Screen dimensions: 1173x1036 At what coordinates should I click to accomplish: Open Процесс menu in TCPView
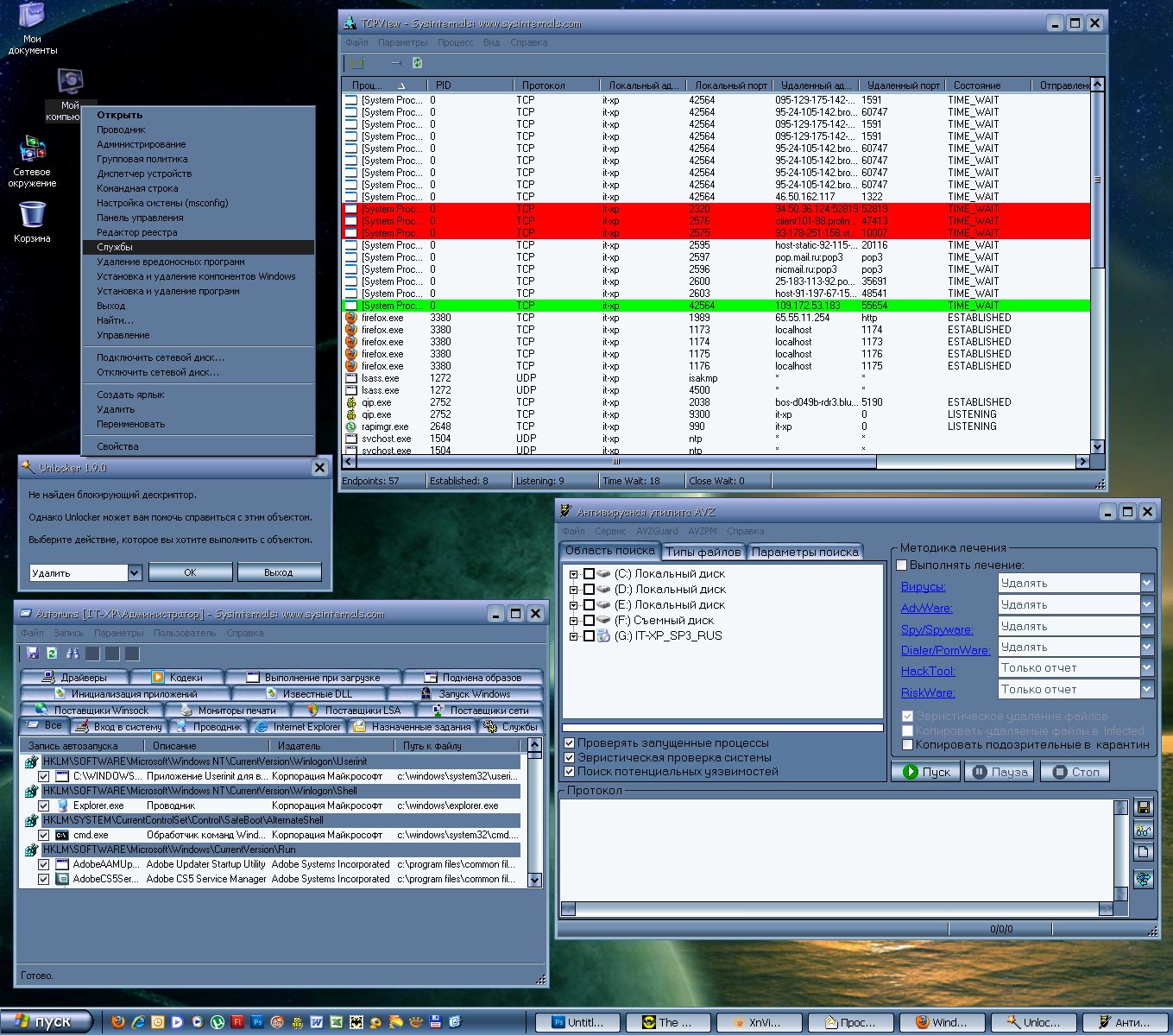[x=455, y=42]
